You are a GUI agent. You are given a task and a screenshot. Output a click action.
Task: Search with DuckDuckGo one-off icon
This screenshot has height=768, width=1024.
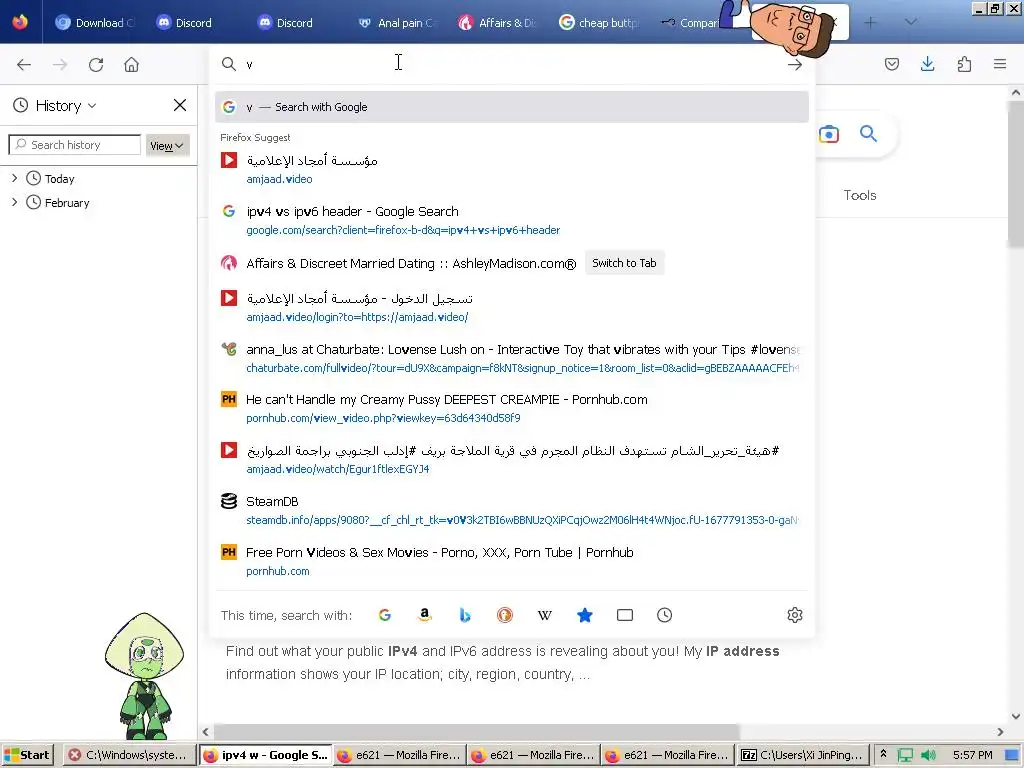pyautogui.click(x=504, y=615)
